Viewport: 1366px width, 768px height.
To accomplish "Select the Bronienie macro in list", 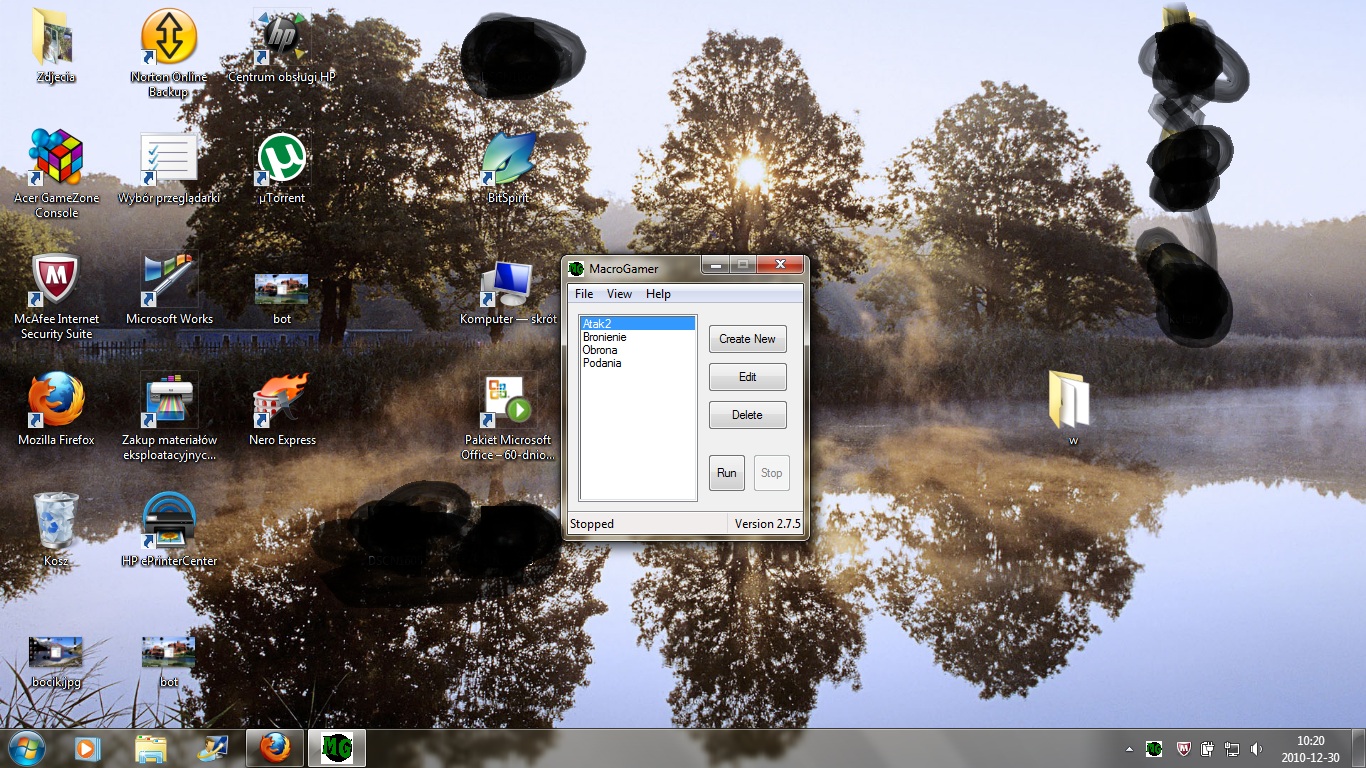I will [637, 337].
